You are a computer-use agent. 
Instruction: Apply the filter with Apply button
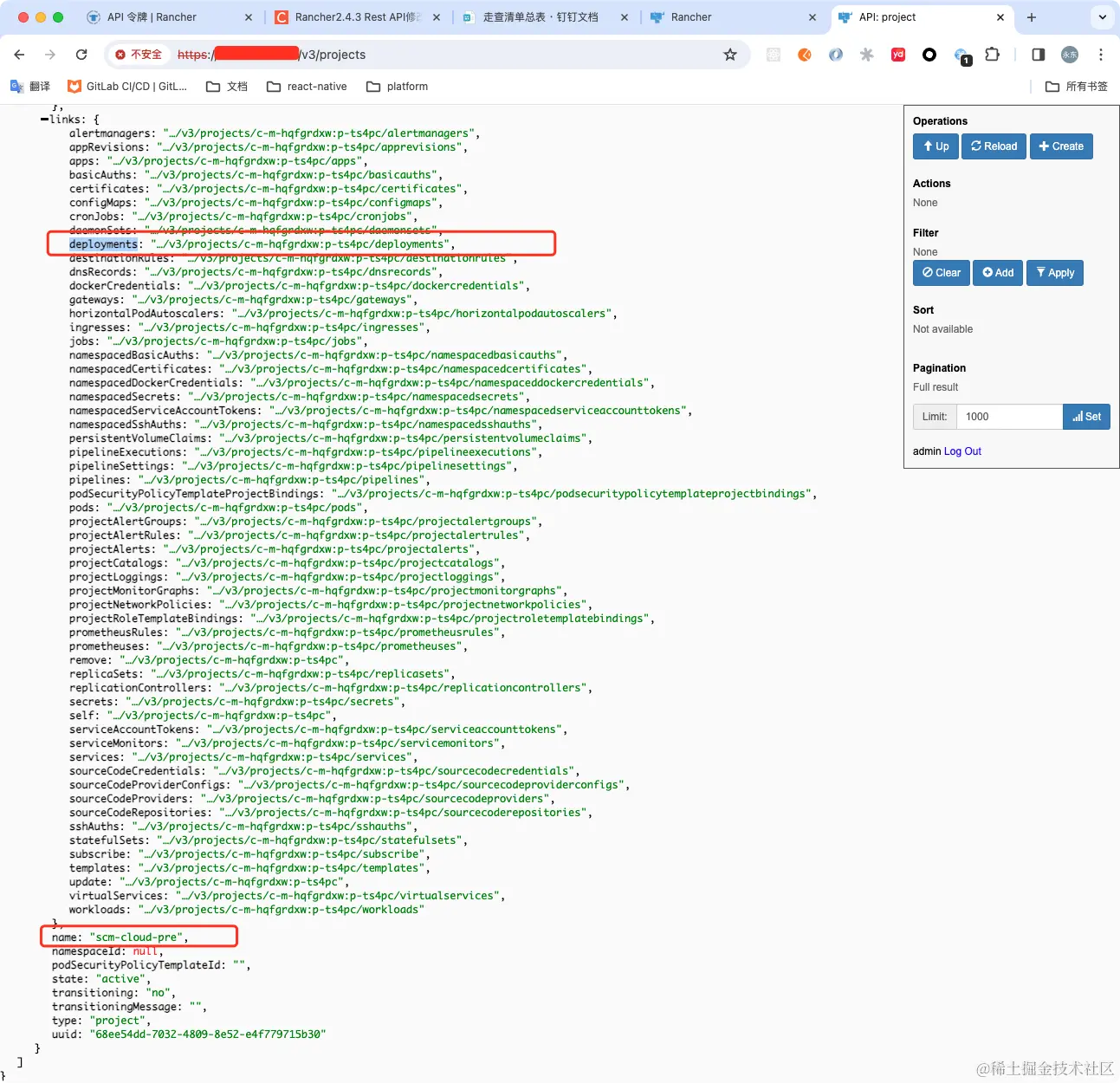tap(1055, 273)
